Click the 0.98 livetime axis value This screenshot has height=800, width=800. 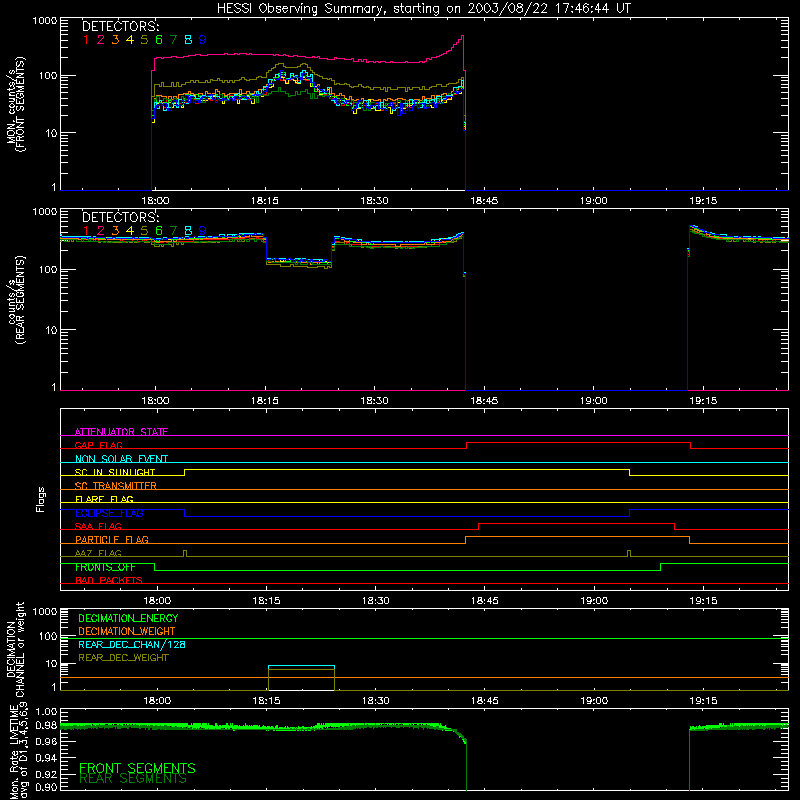coord(46,726)
